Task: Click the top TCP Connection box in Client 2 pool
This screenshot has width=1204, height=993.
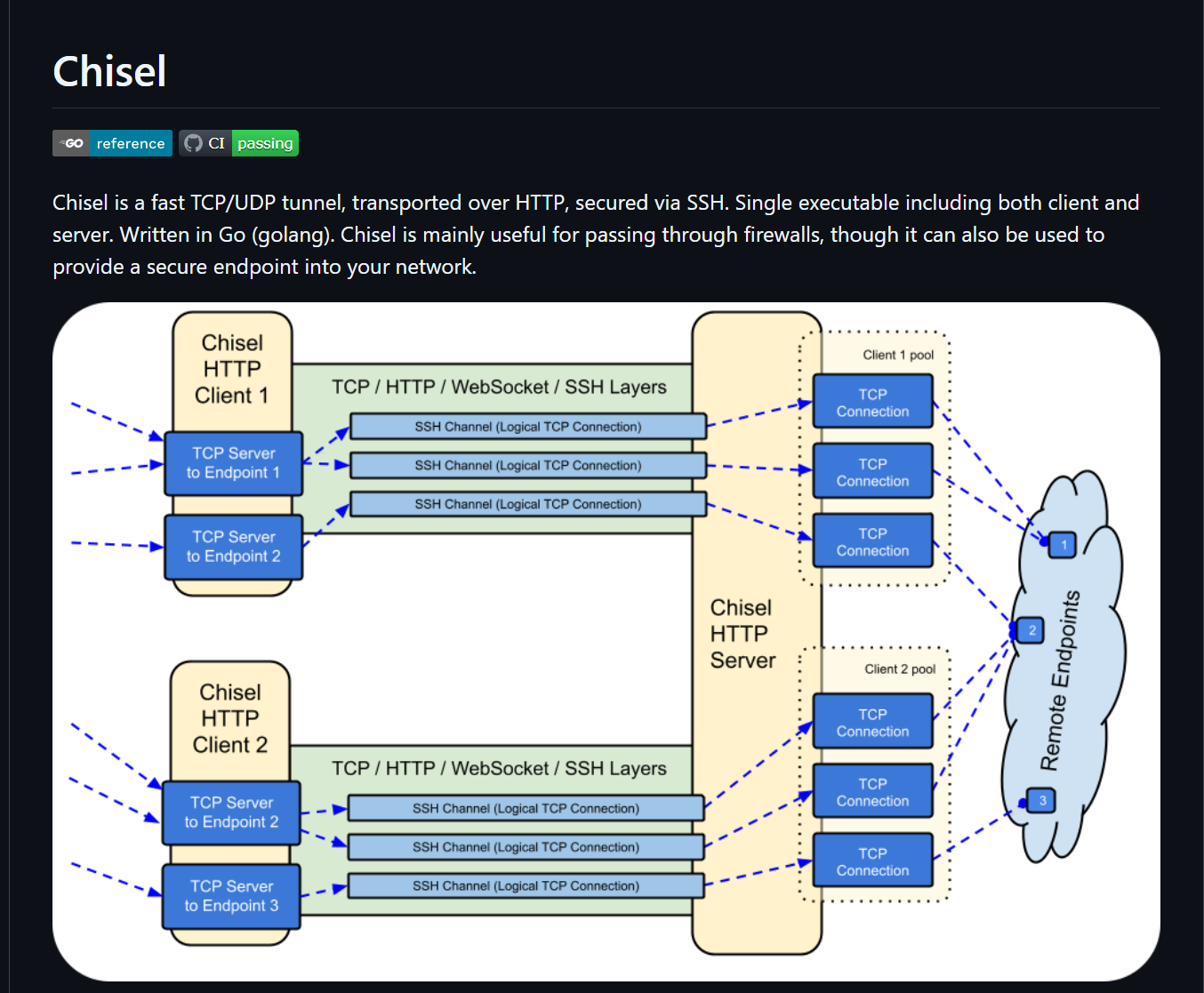Action: pyautogui.click(x=872, y=722)
